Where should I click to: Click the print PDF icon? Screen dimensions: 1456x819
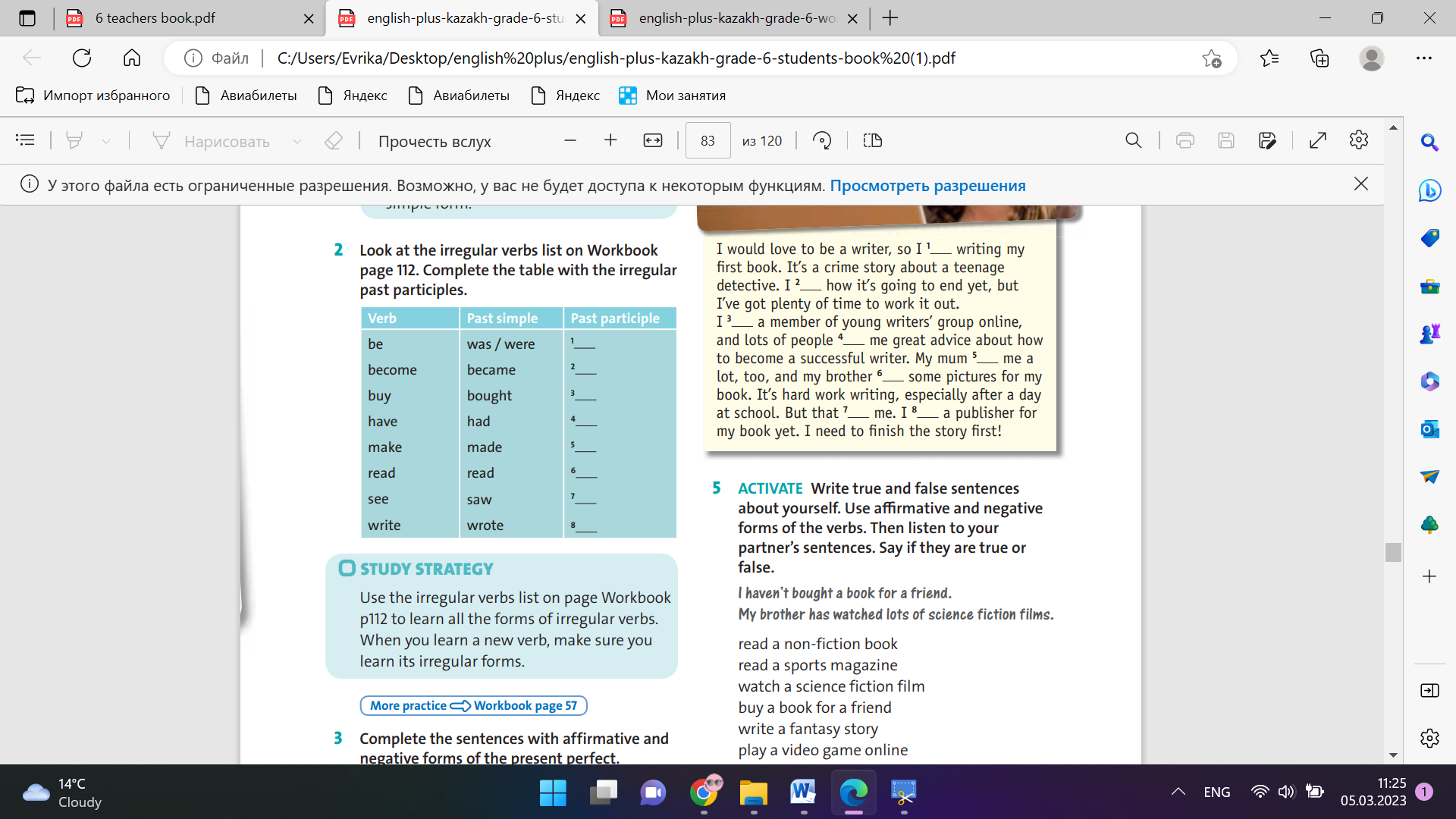tap(1185, 140)
